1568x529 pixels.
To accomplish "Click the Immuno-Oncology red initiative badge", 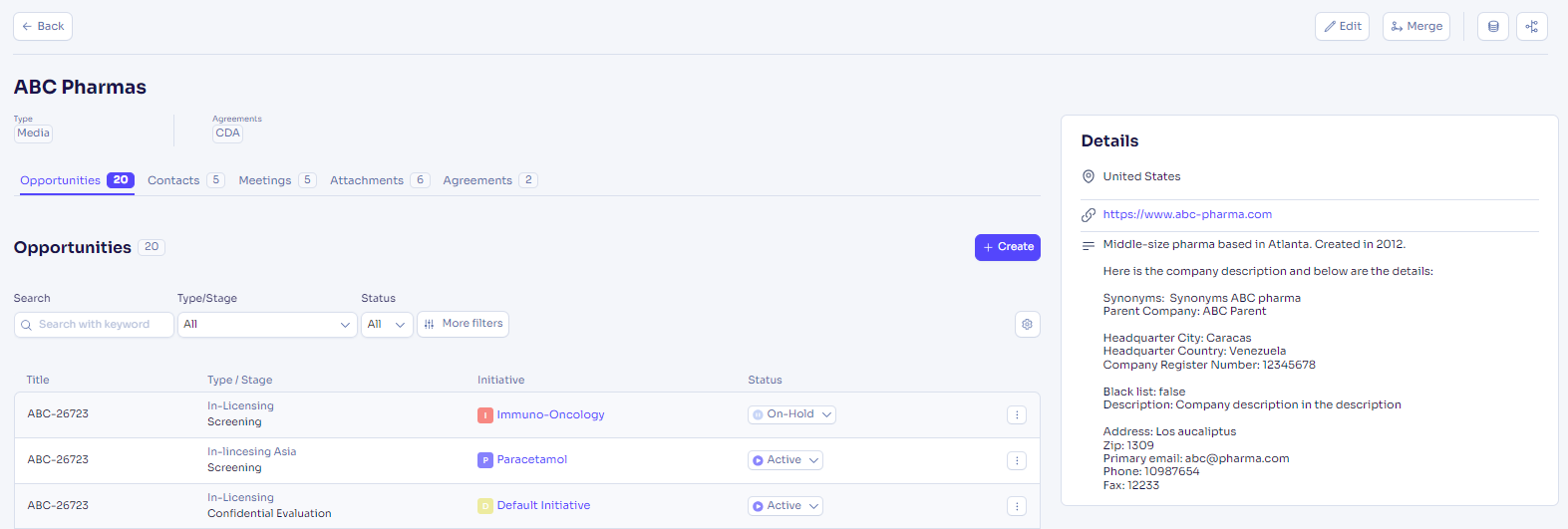I will tap(485, 415).
